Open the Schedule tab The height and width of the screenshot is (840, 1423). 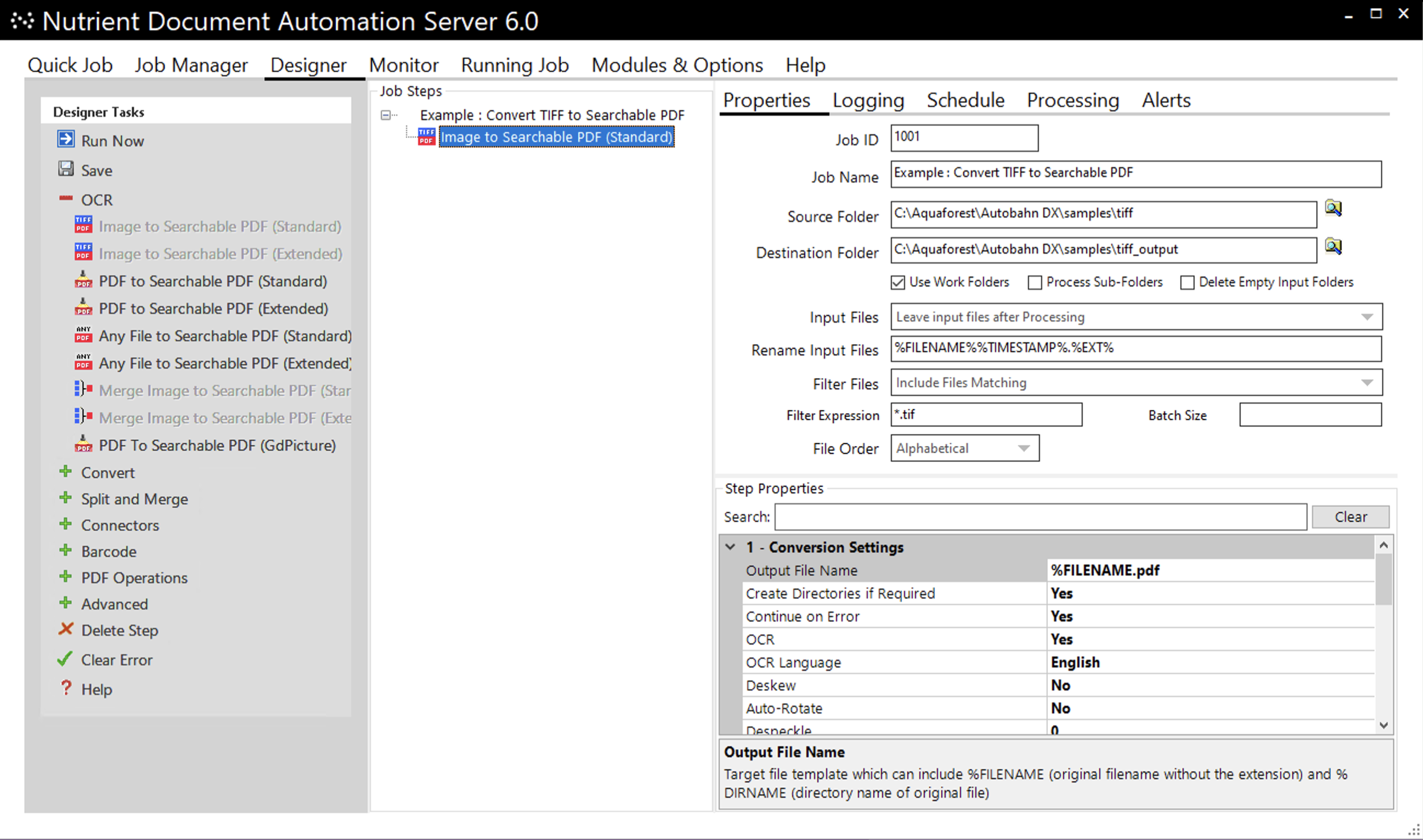click(965, 100)
